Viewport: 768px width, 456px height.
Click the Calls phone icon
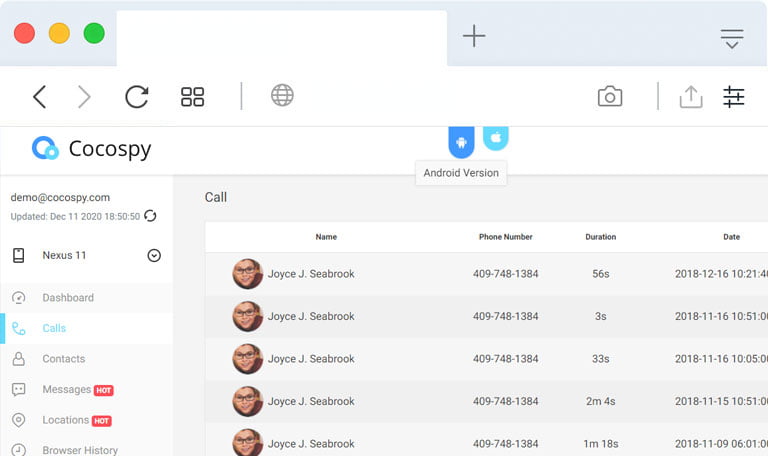(x=19, y=328)
